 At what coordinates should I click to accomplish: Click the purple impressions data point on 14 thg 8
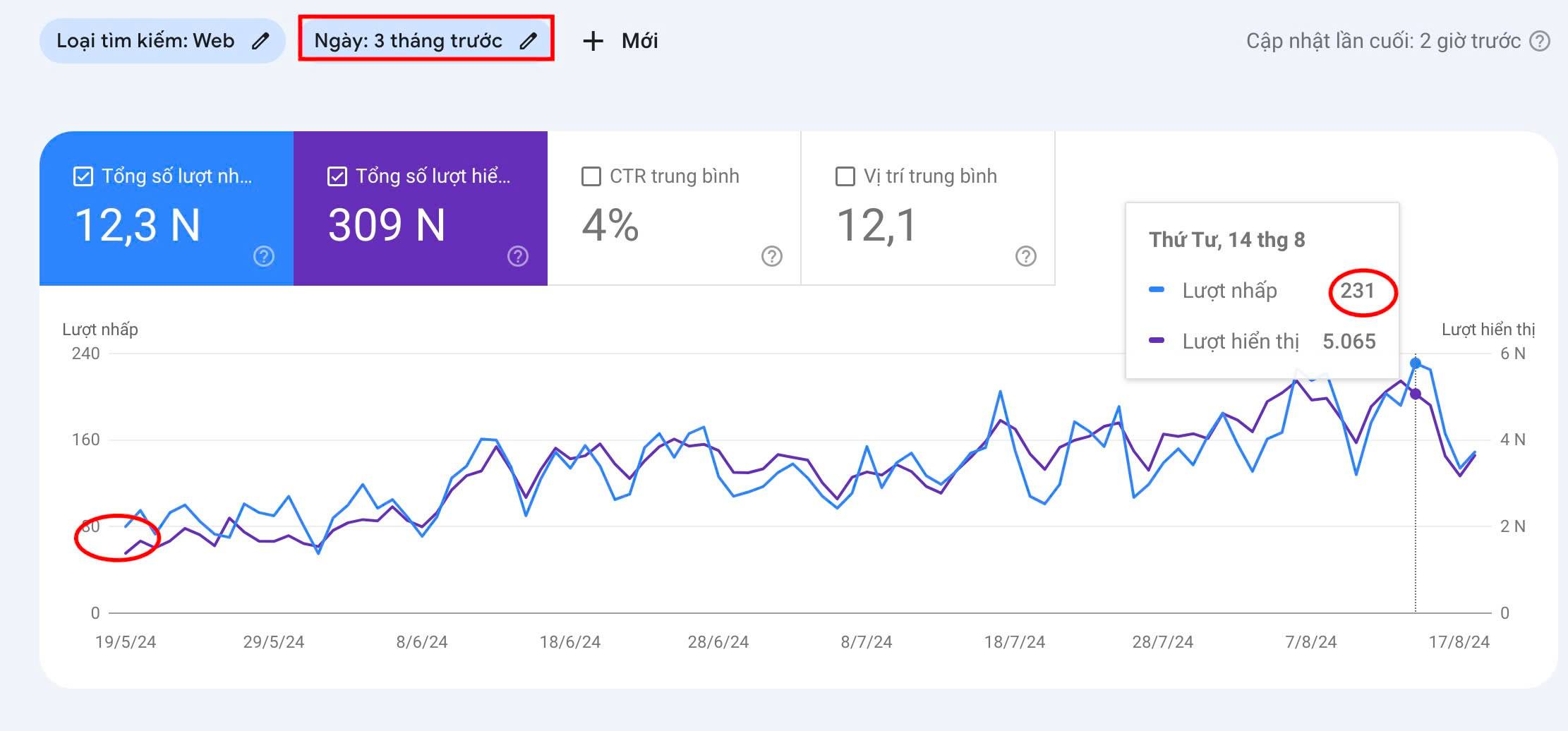point(1416,394)
